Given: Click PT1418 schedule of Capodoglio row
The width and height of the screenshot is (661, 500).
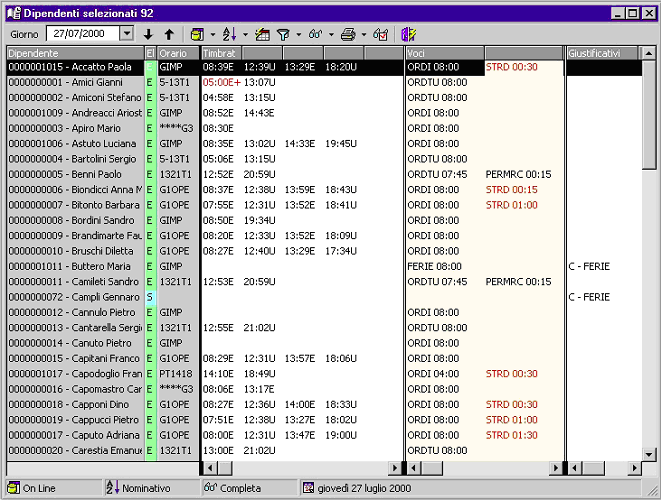Looking at the screenshot, I should [176, 374].
